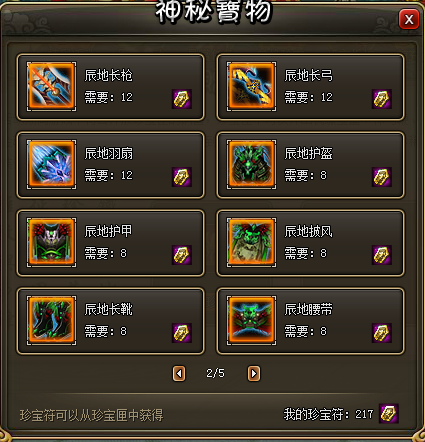This screenshot has width=425, height=442.
Task: Click the treasure token beside 辰地长枪
Action: 182,99
